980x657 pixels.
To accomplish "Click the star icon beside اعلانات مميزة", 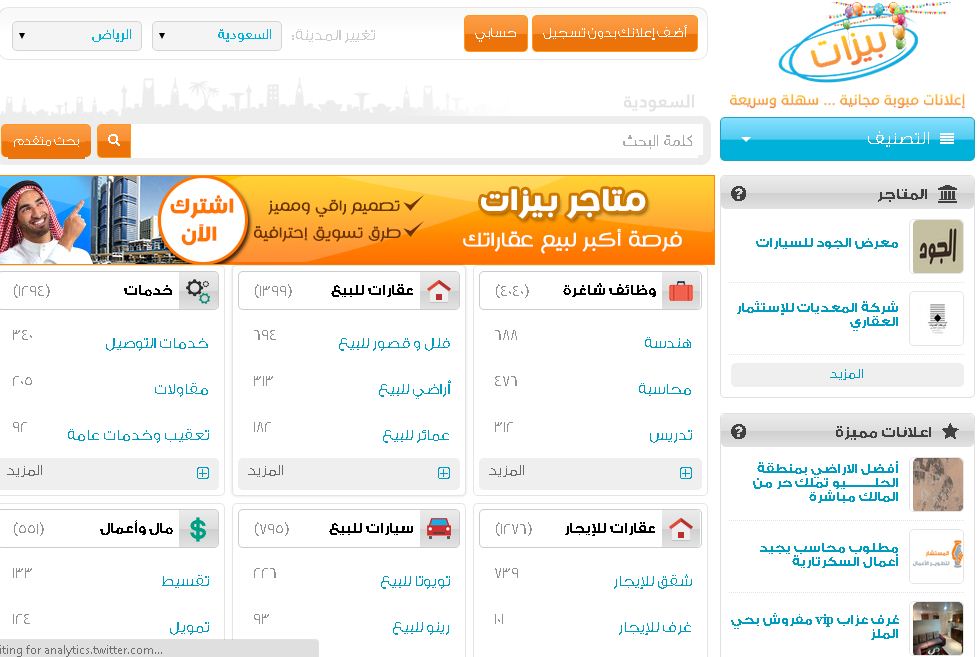I will point(950,431).
